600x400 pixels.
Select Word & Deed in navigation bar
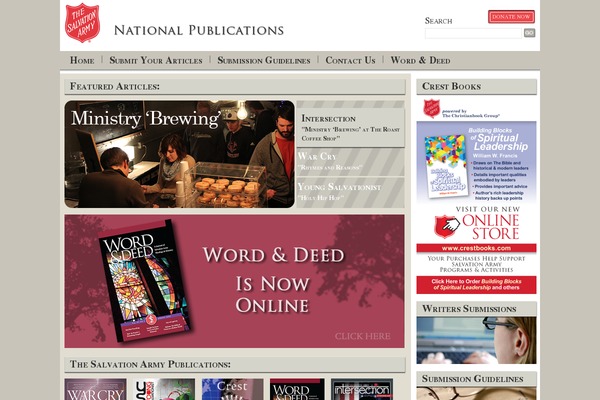click(x=420, y=60)
